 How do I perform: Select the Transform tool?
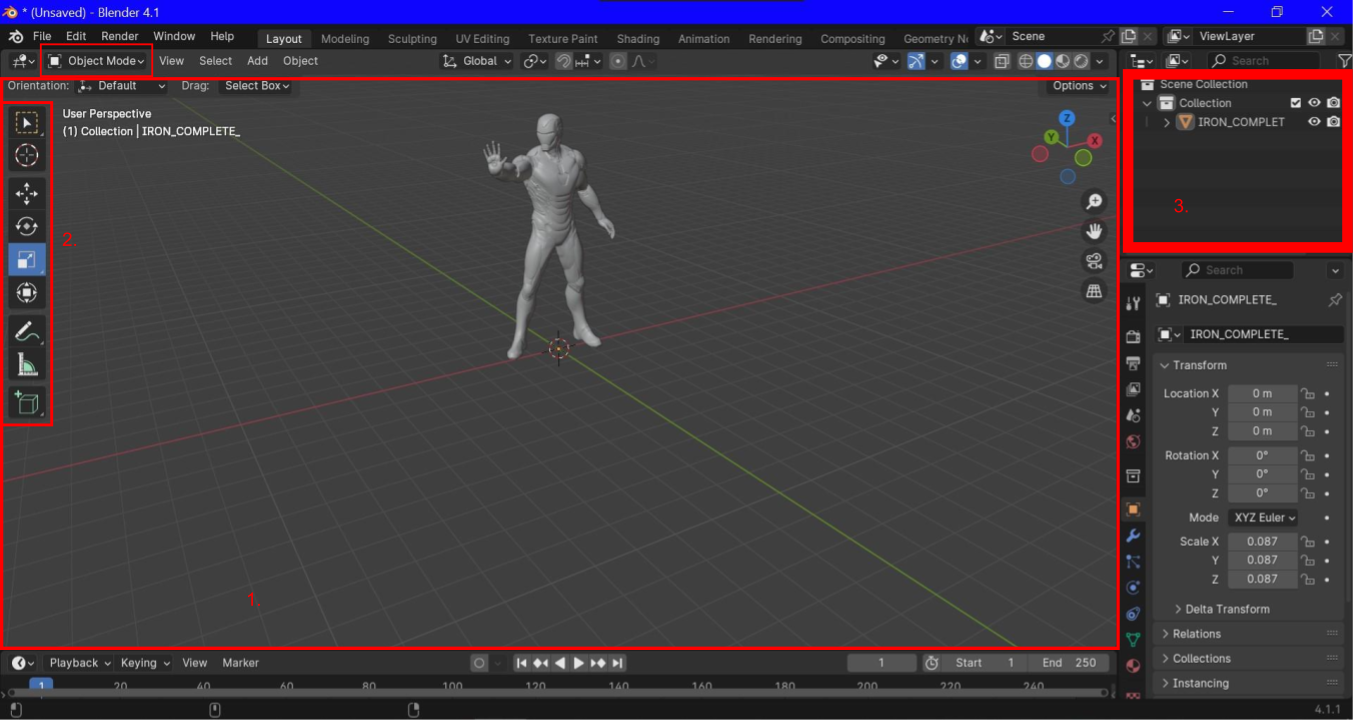[x=27, y=292]
